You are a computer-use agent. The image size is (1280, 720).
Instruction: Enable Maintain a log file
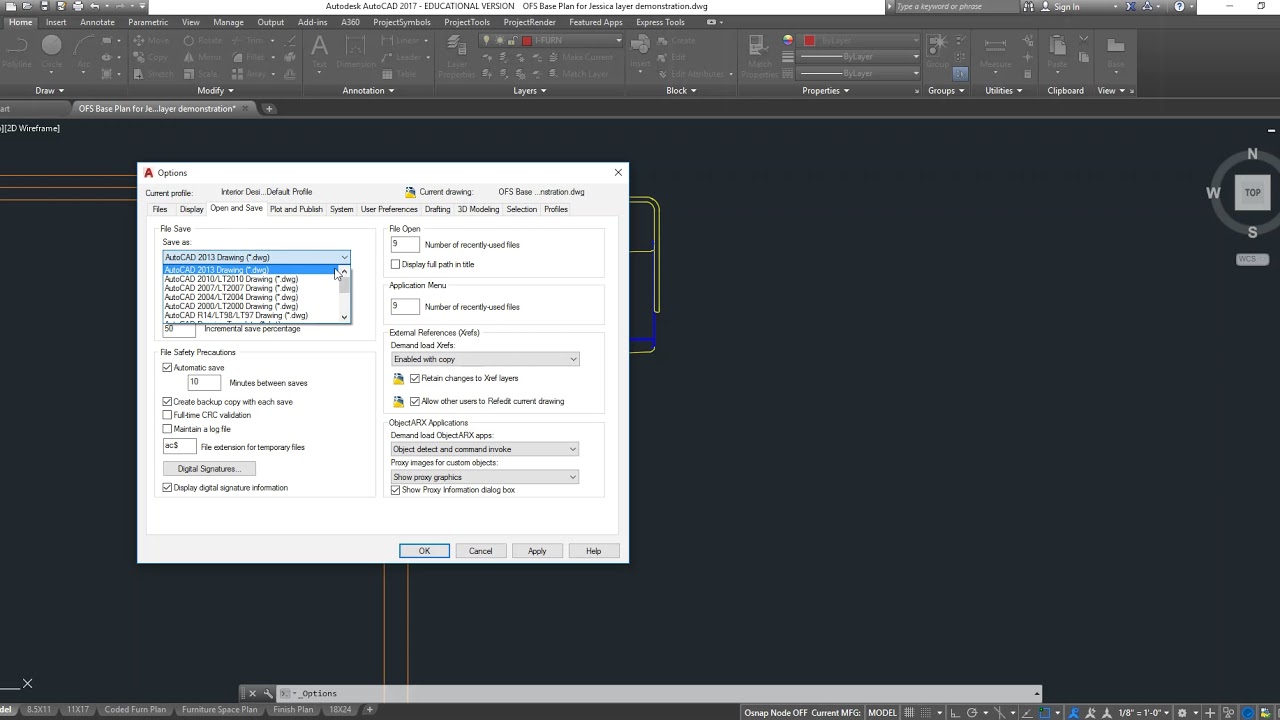click(x=167, y=429)
